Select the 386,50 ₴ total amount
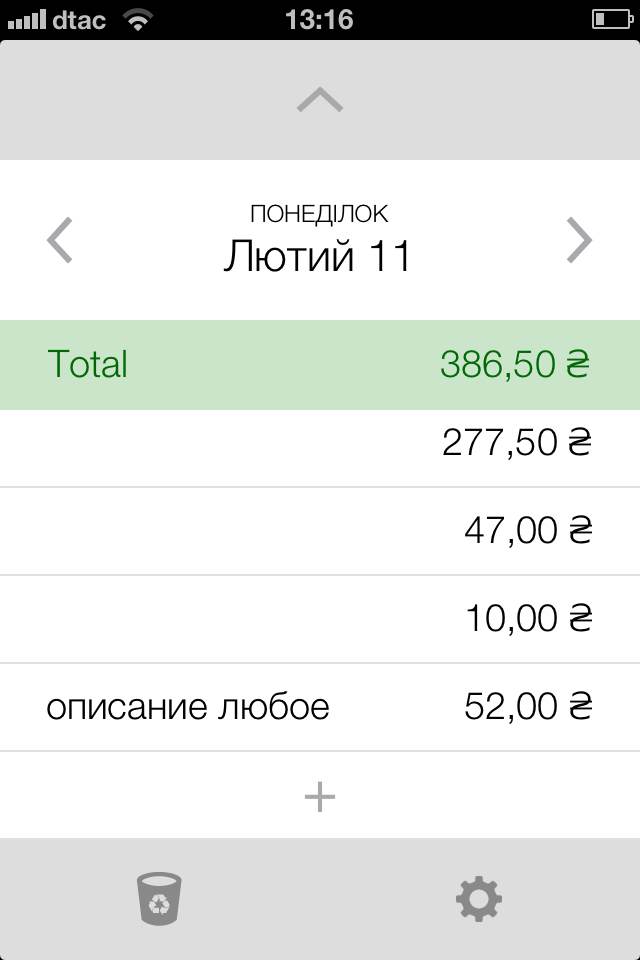The width and height of the screenshot is (640, 960). tap(515, 364)
